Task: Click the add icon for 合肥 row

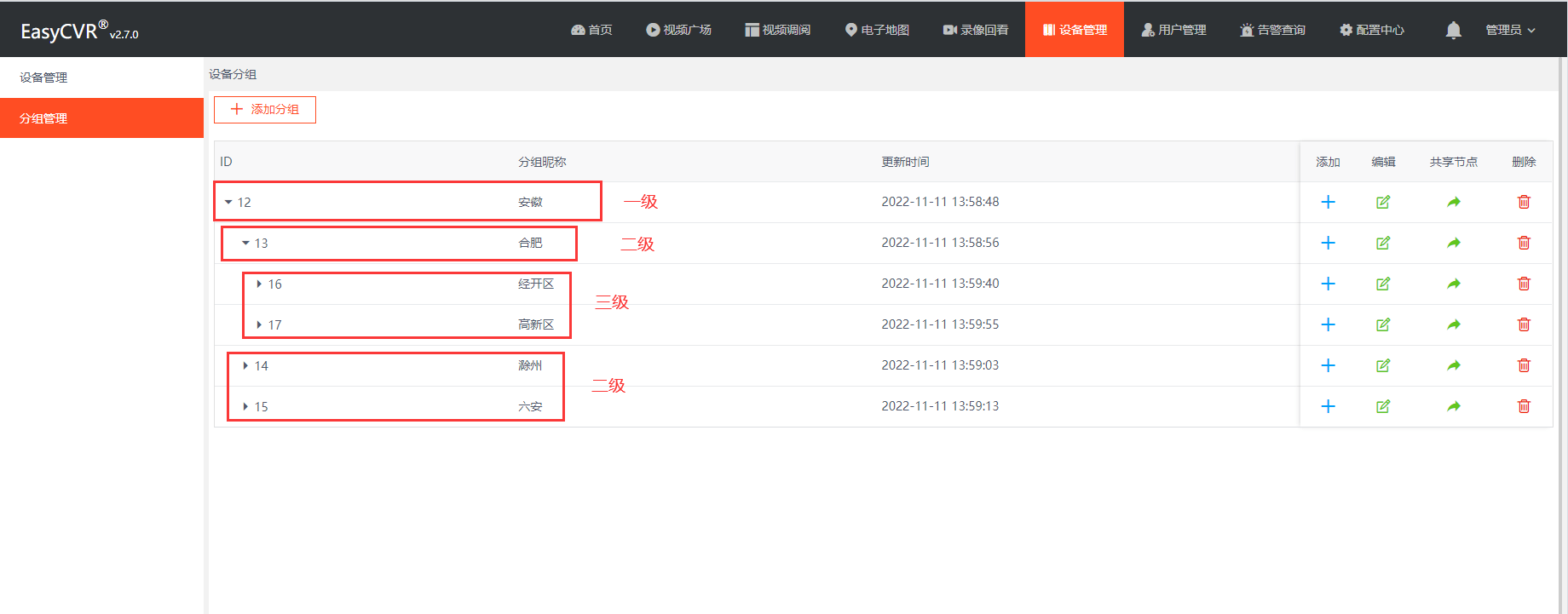Action: [x=1328, y=243]
